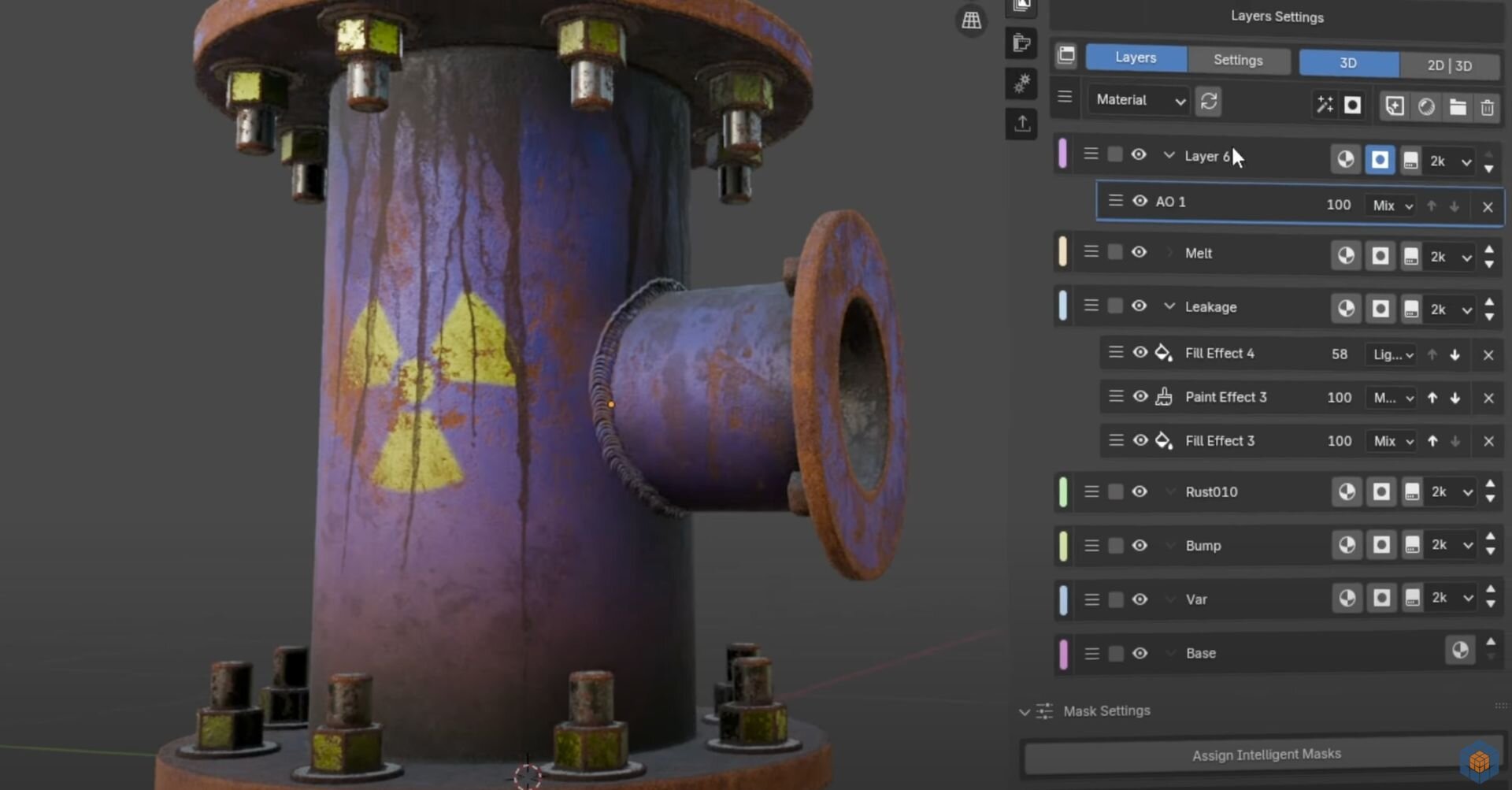Image resolution: width=1512 pixels, height=790 pixels.
Task: Toggle visibility of Paint Effect 3
Action: (1140, 396)
